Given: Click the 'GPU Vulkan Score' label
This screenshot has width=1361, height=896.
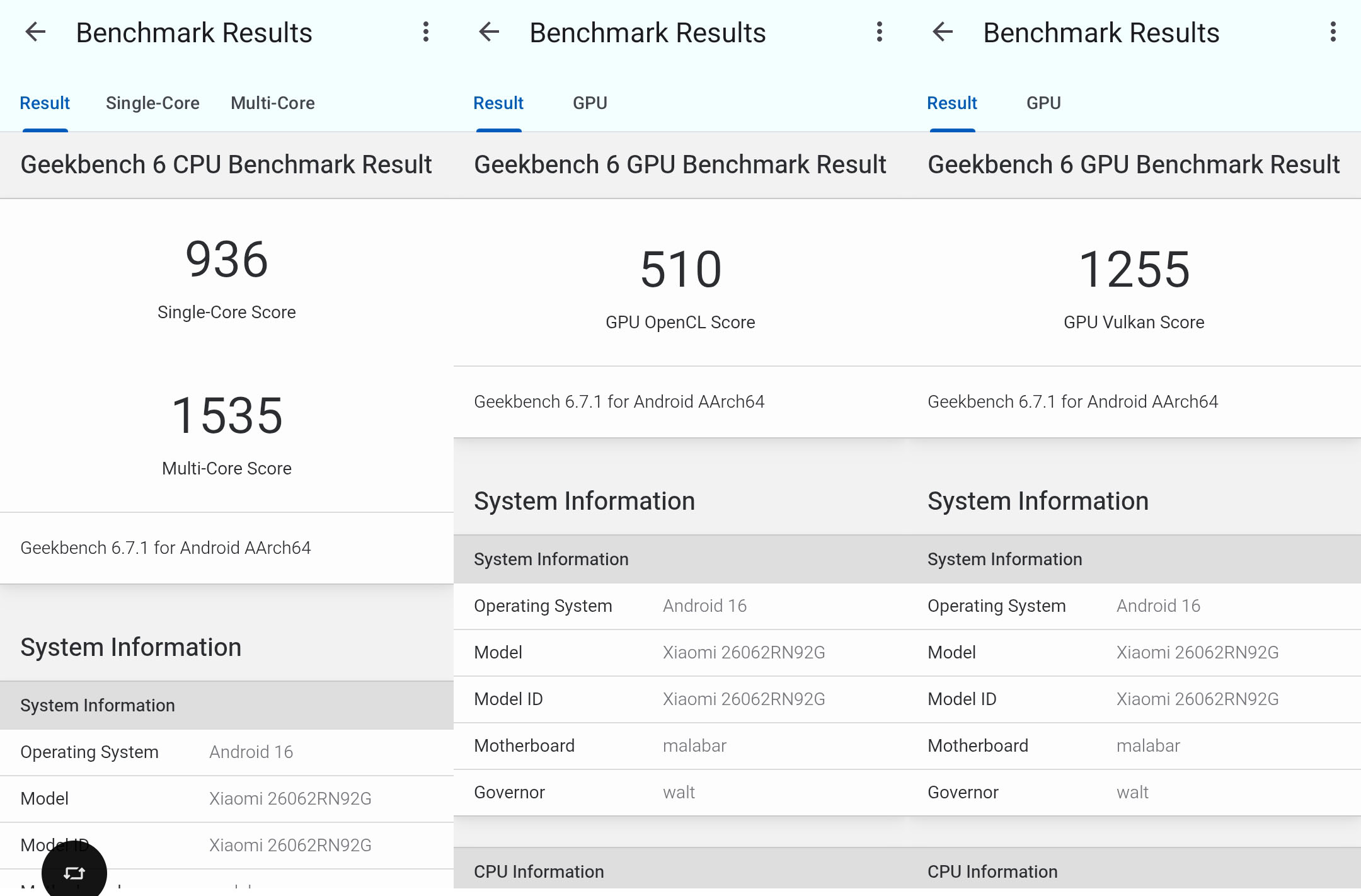Looking at the screenshot, I should [x=1134, y=322].
